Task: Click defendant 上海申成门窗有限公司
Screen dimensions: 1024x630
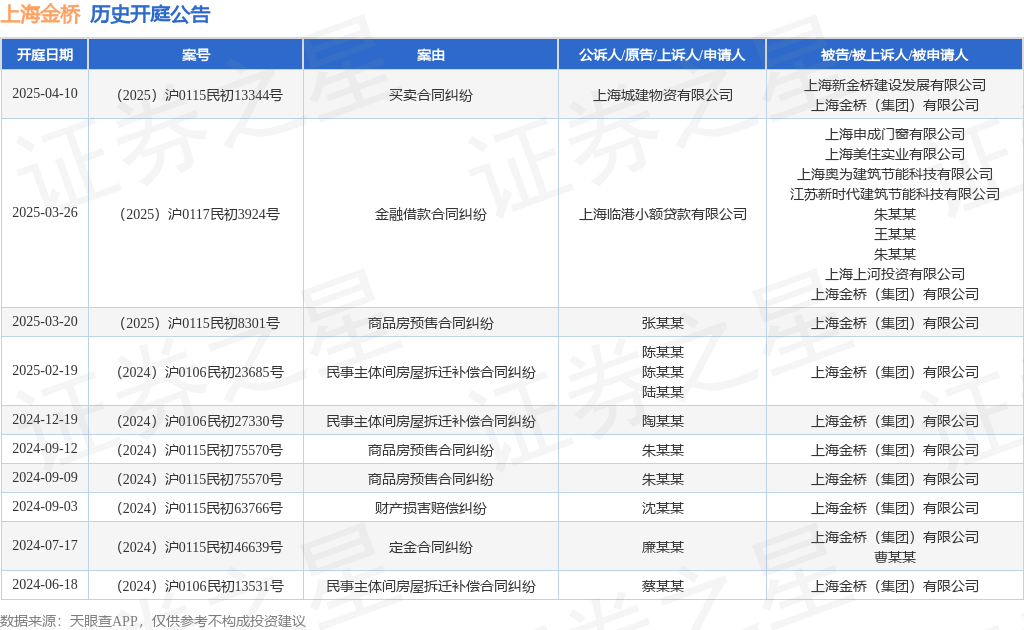Action: tap(895, 134)
